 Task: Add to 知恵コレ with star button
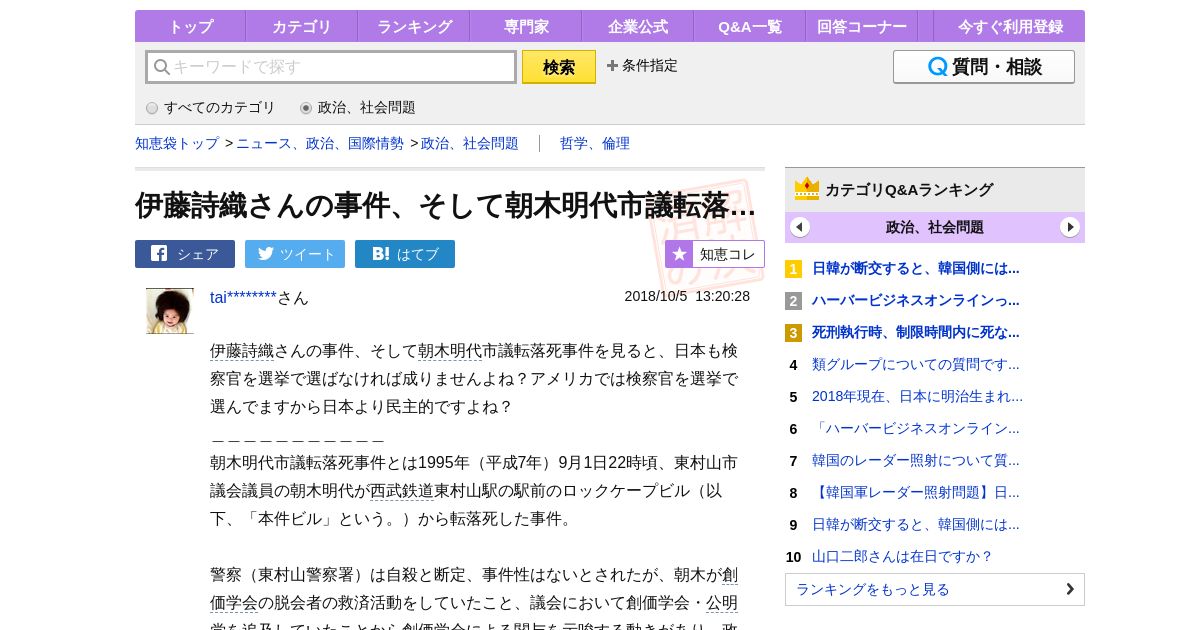[x=715, y=254]
